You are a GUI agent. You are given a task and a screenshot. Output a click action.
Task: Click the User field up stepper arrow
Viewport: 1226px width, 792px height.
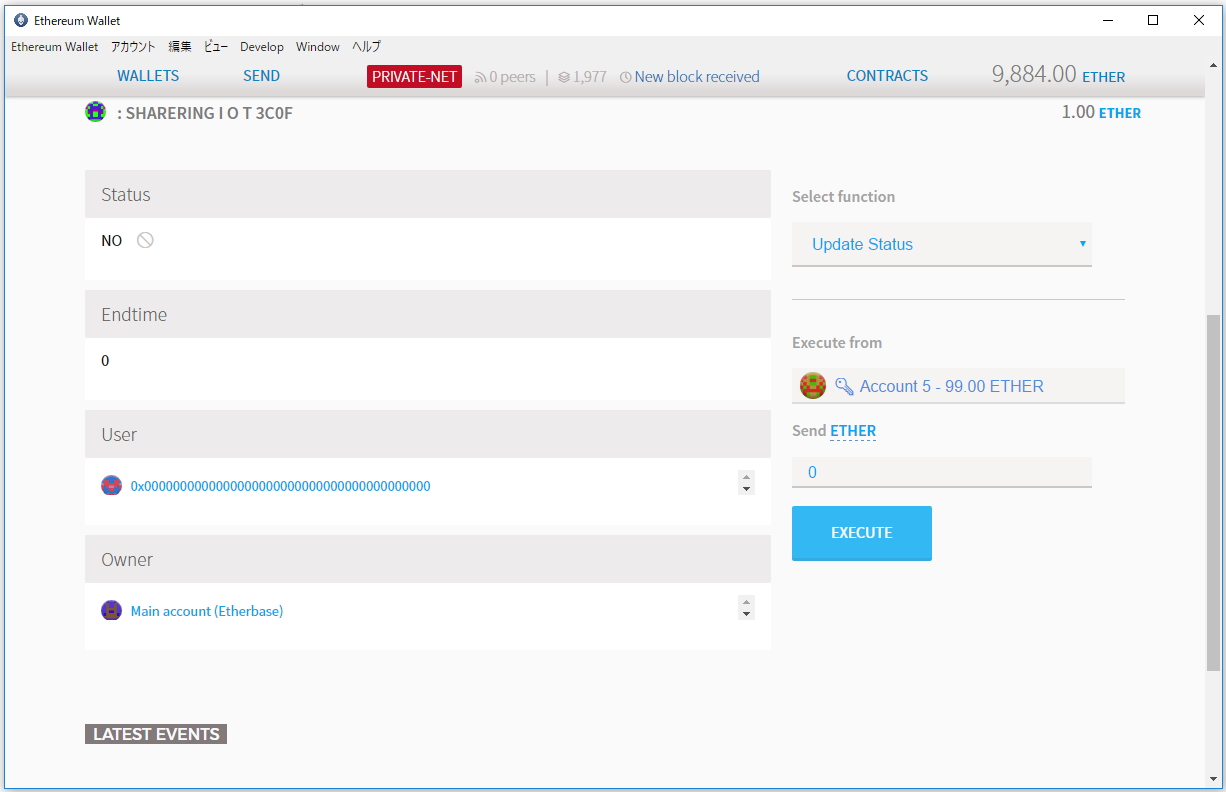click(x=746, y=477)
